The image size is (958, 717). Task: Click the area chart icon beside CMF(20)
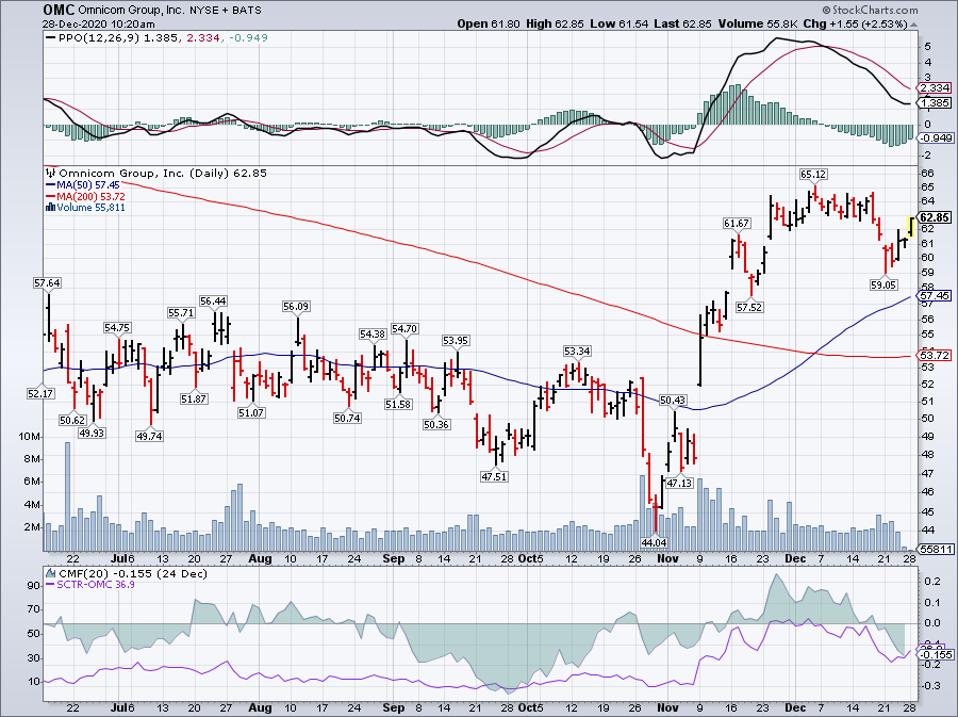coord(51,573)
